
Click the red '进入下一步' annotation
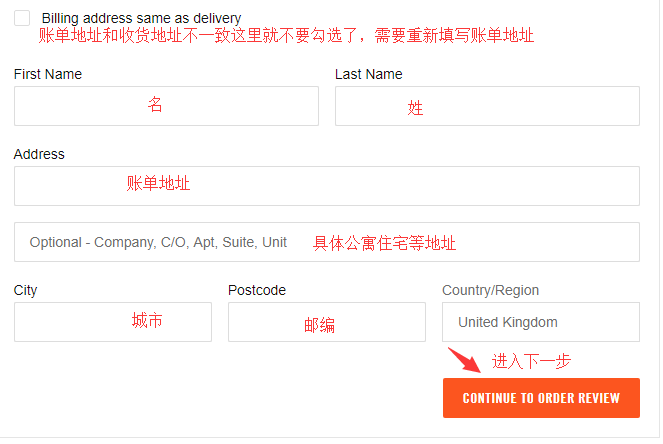pyautogui.click(x=531, y=361)
